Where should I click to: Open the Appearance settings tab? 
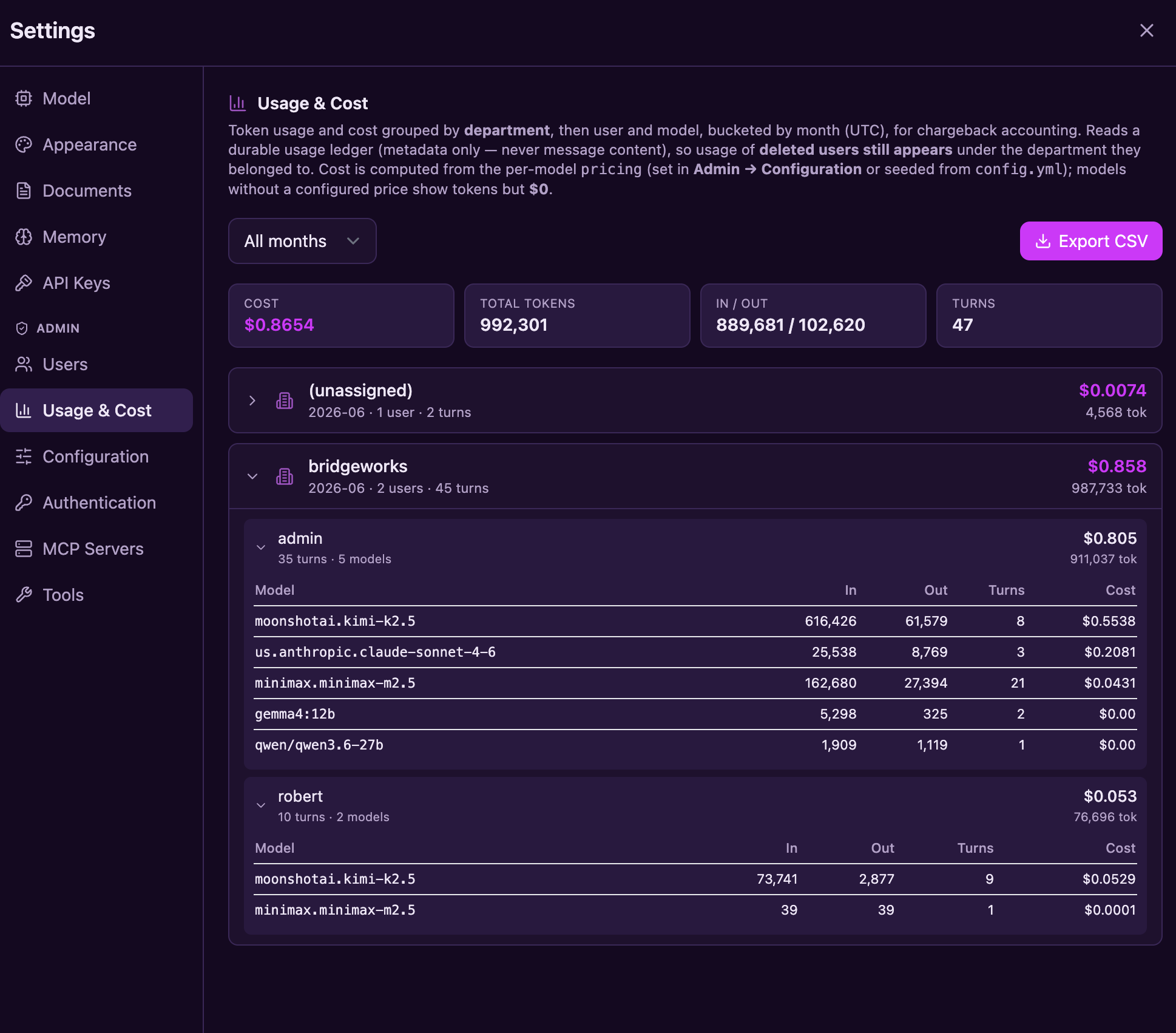pyautogui.click(x=96, y=144)
